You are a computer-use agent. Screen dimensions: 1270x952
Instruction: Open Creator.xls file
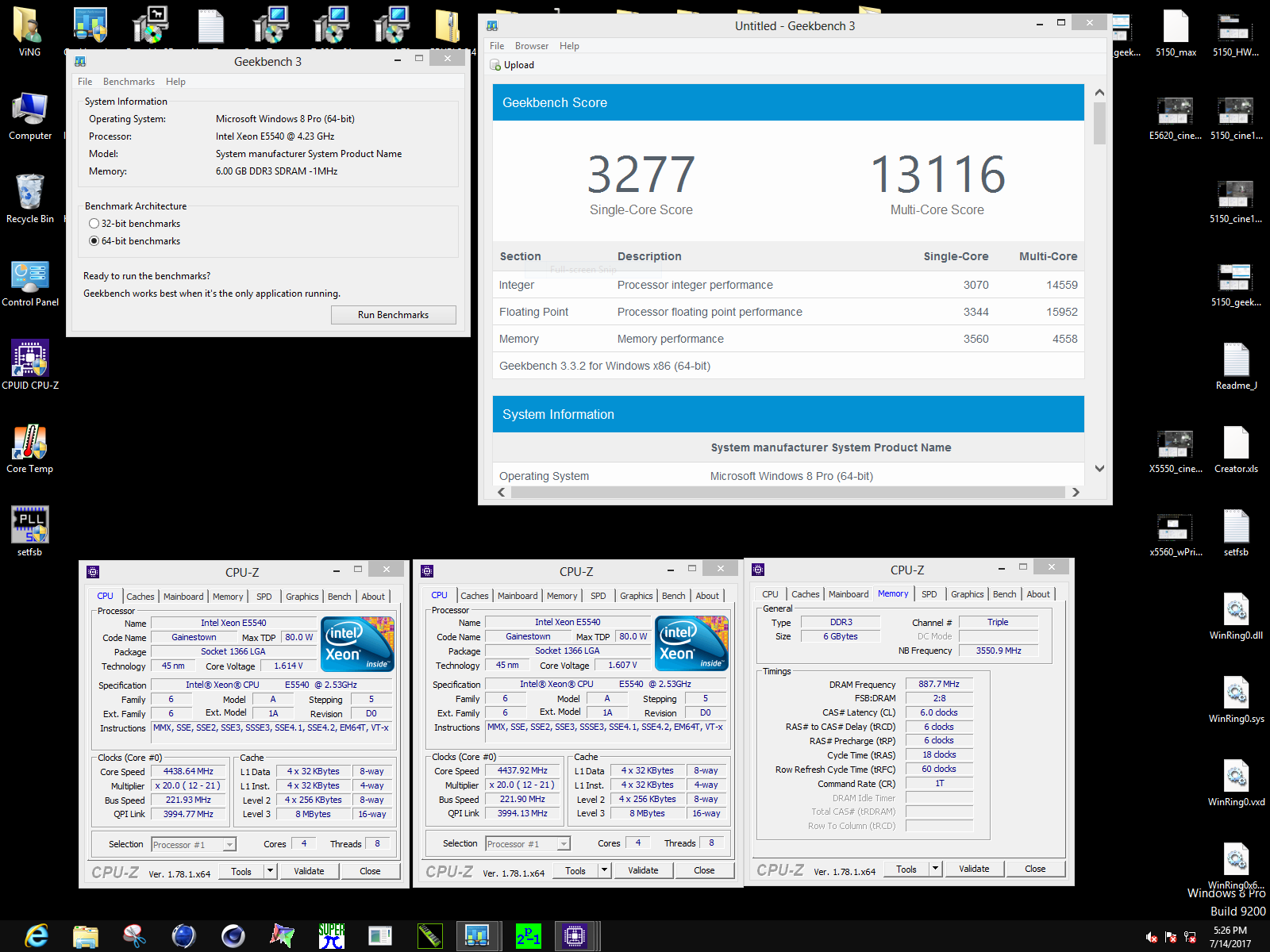(1236, 450)
